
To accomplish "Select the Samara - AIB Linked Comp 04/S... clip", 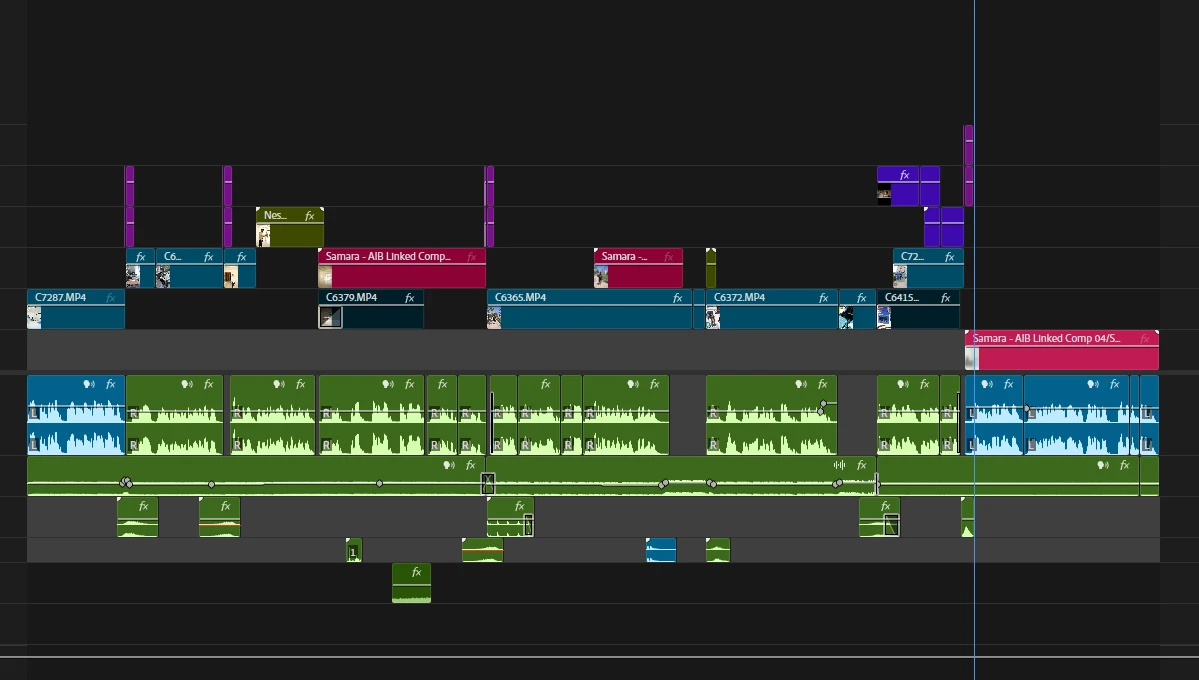I will point(1061,350).
